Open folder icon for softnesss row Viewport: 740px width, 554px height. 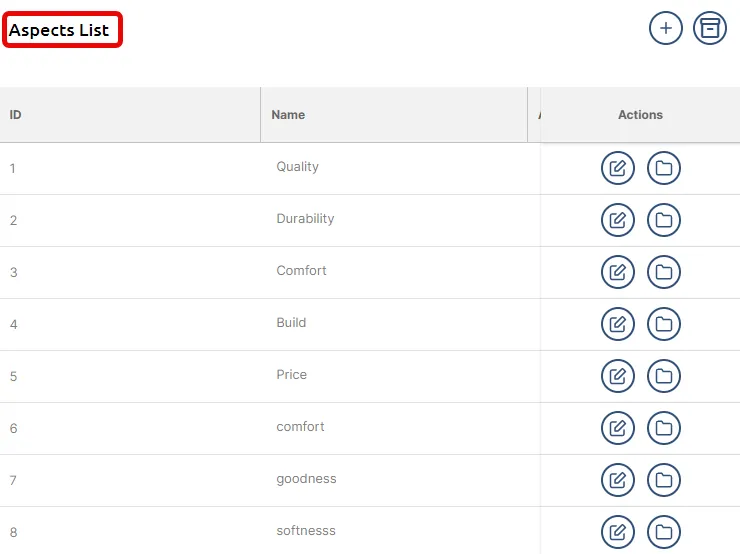coord(664,532)
